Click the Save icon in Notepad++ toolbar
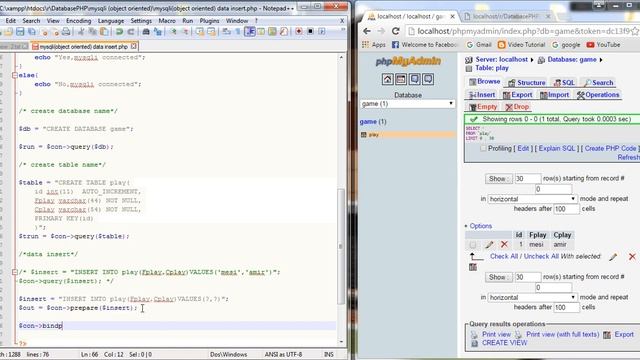 coord(20,32)
